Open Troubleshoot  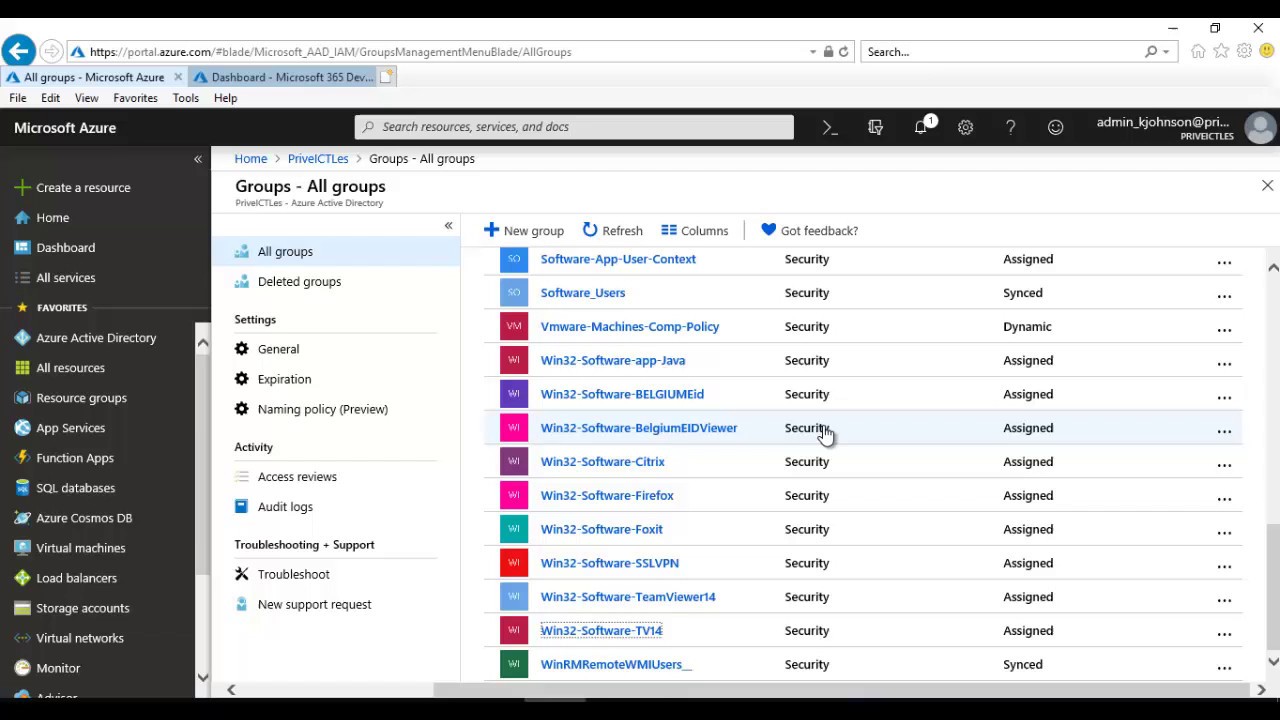(x=293, y=574)
